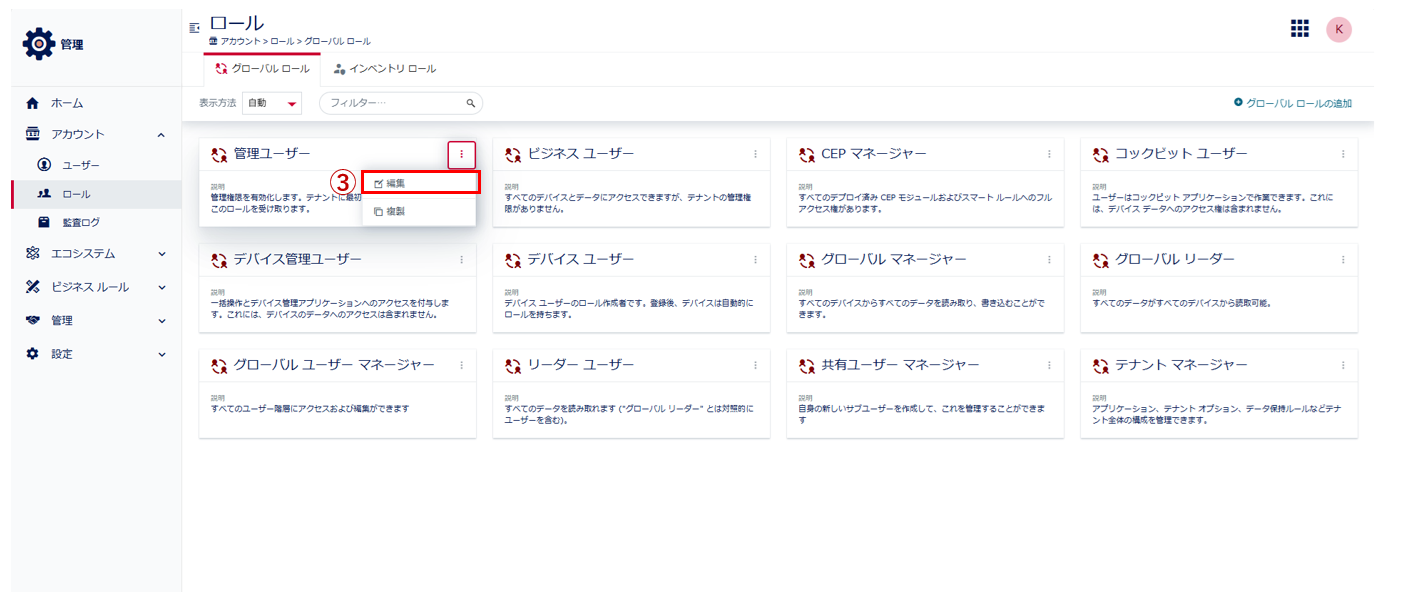Switch to the インベントリ ロール tab
1404x607 pixels.
tap(385, 69)
